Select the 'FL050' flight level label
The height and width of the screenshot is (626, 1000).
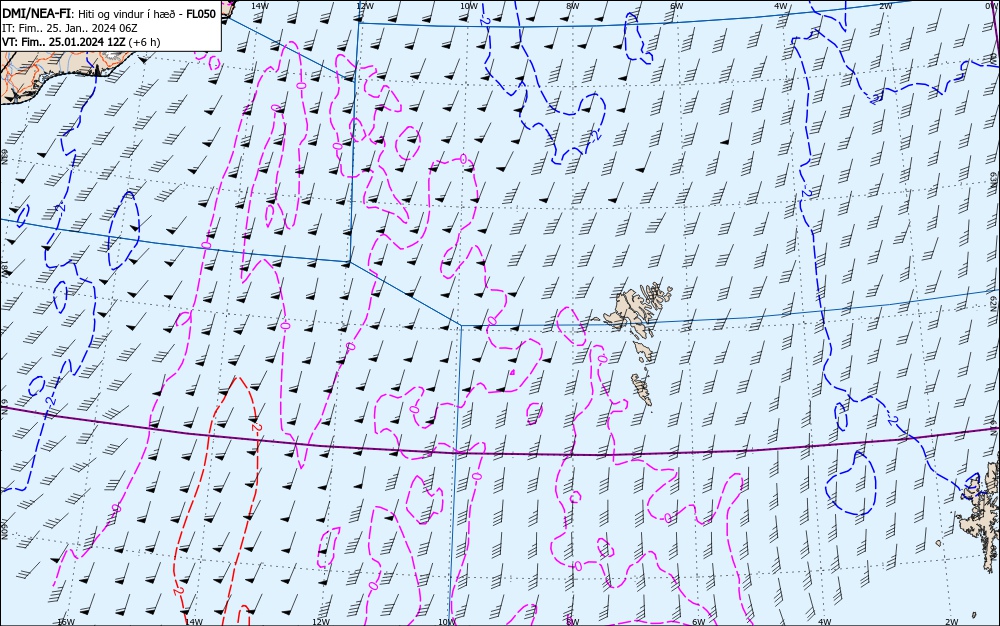tap(201, 14)
